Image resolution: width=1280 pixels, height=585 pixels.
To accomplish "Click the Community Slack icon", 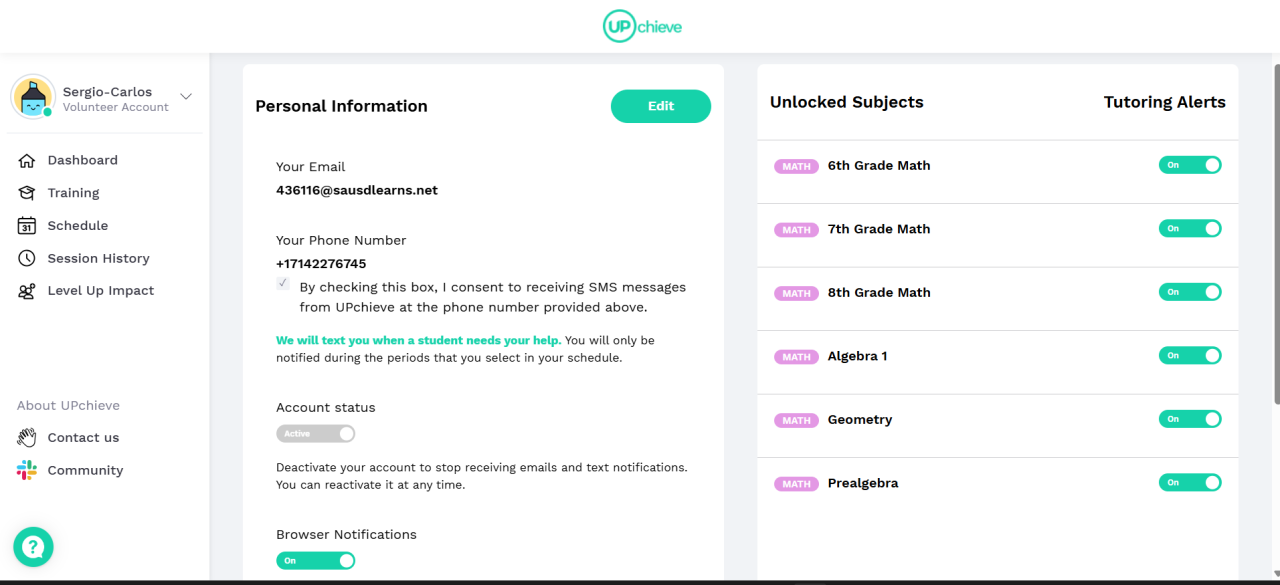I will click(x=27, y=470).
